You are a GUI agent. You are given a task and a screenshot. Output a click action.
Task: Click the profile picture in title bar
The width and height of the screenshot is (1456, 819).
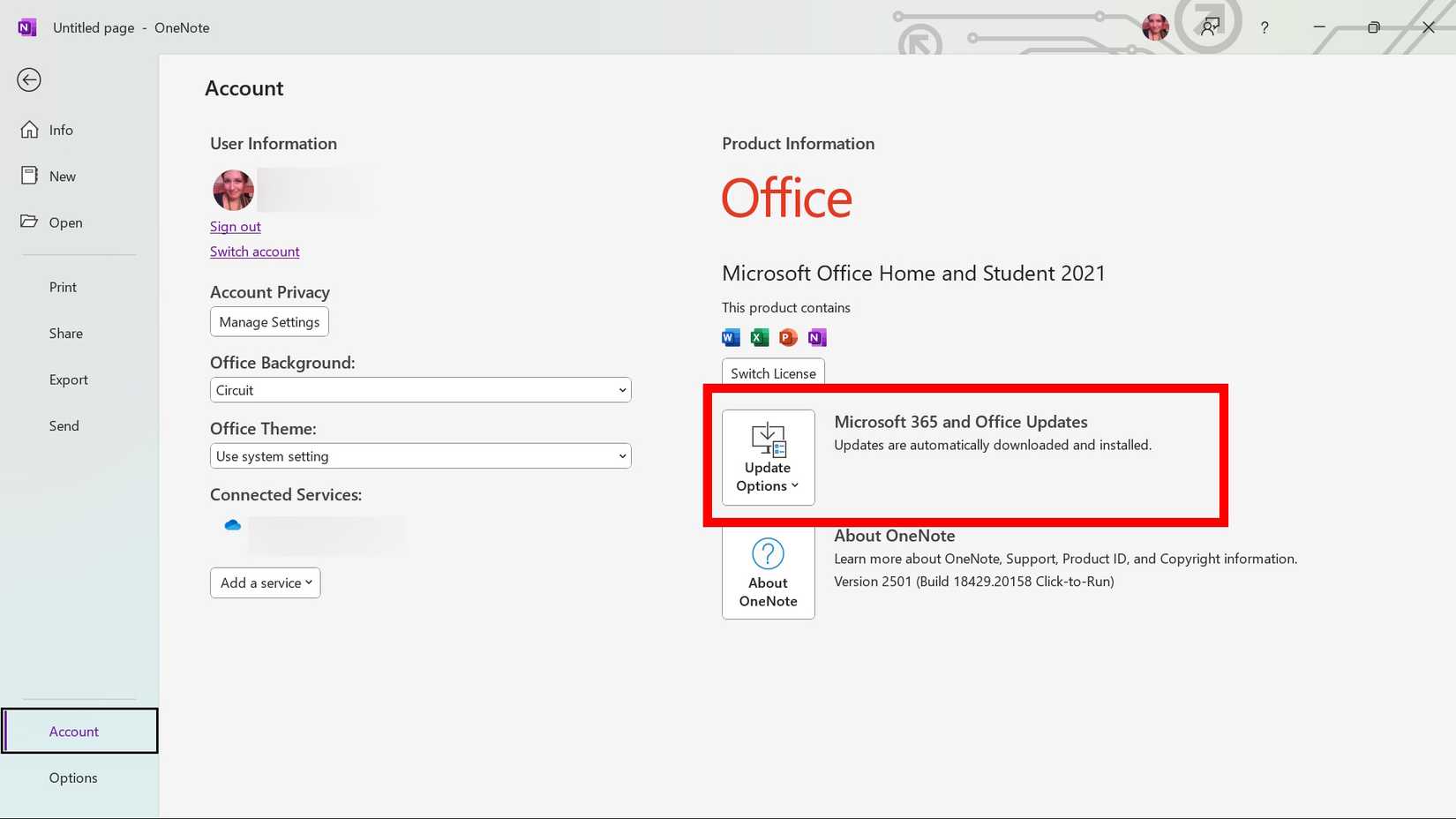(1155, 27)
